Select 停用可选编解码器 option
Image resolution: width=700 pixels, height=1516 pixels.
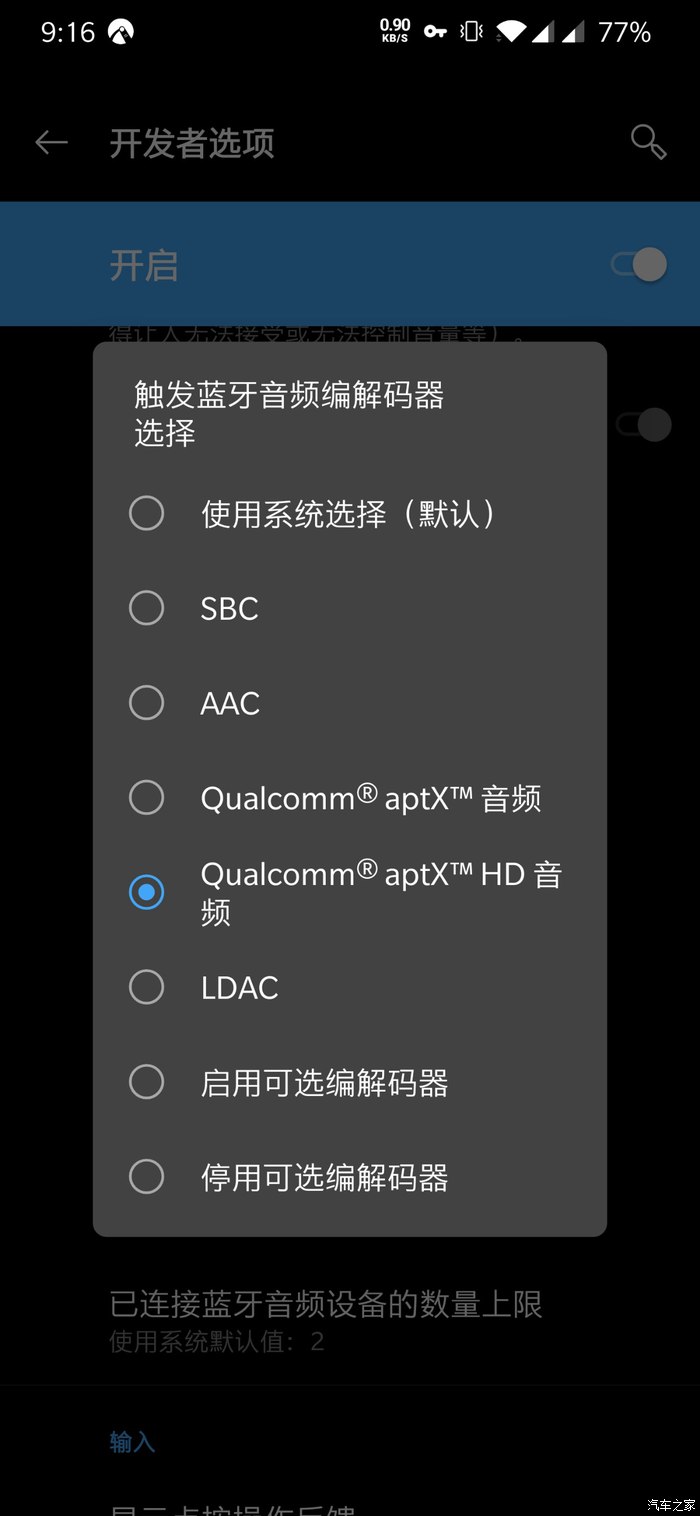pos(350,1177)
